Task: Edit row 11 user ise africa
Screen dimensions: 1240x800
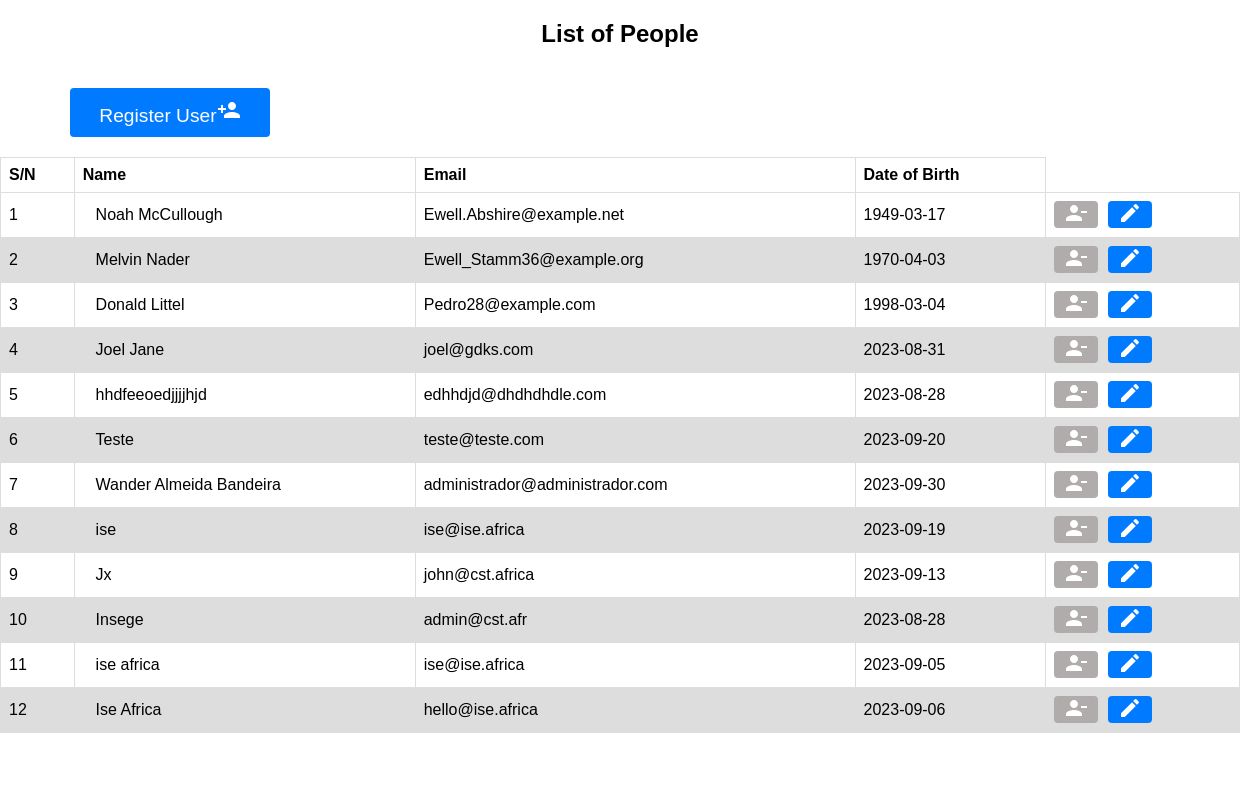Action: tap(1130, 665)
